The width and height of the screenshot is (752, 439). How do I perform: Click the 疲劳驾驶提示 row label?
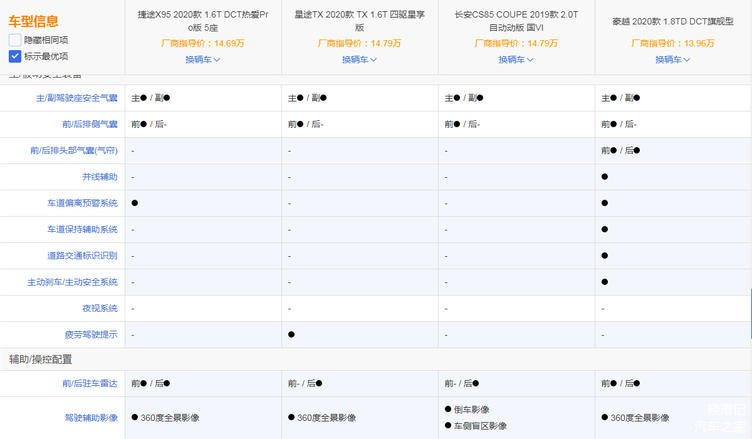point(91,334)
